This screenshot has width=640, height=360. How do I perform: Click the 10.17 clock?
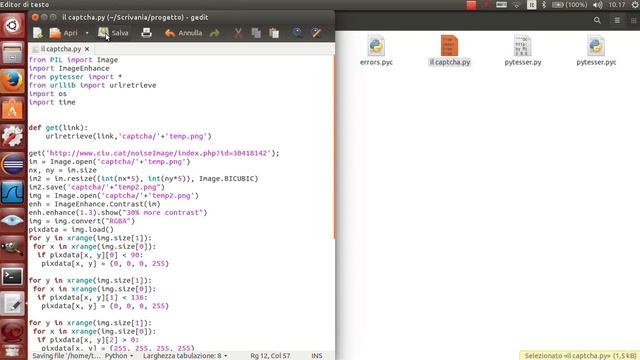point(617,5)
